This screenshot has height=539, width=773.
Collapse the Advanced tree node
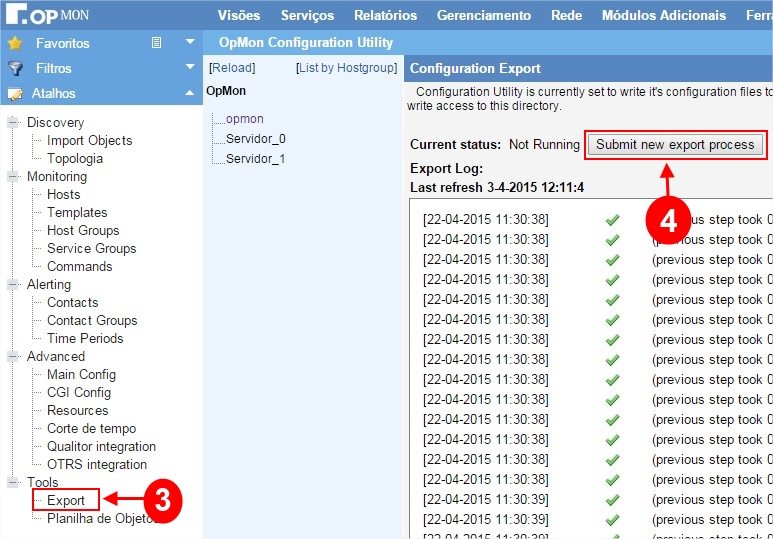click(13, 357)
